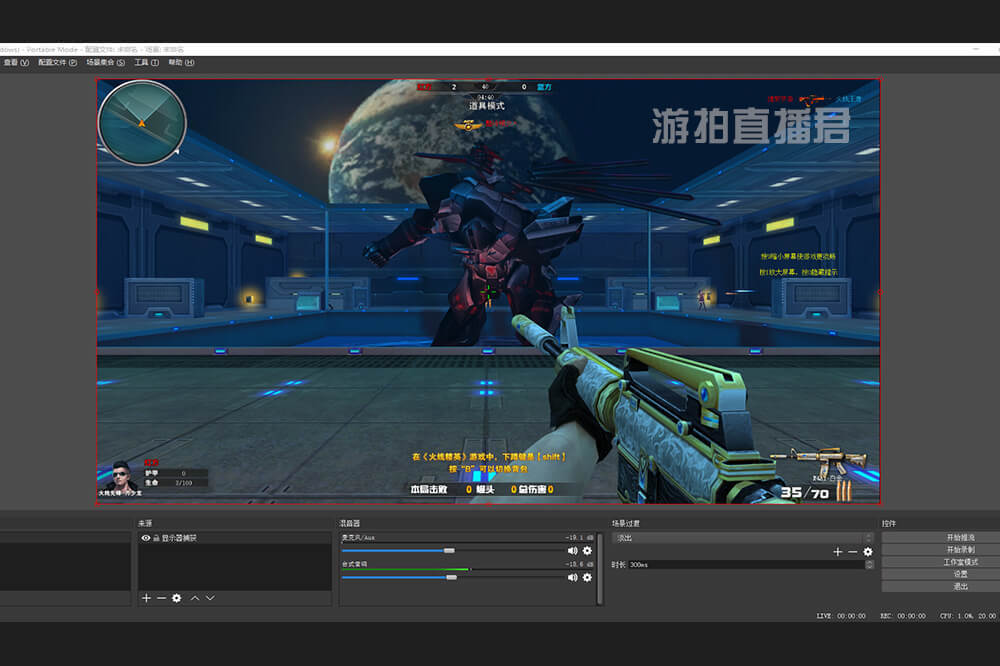The image size is (1000, 666).
Task: Click the 麦克风/Aux volume slider handle
Action: tap(449, 551)
